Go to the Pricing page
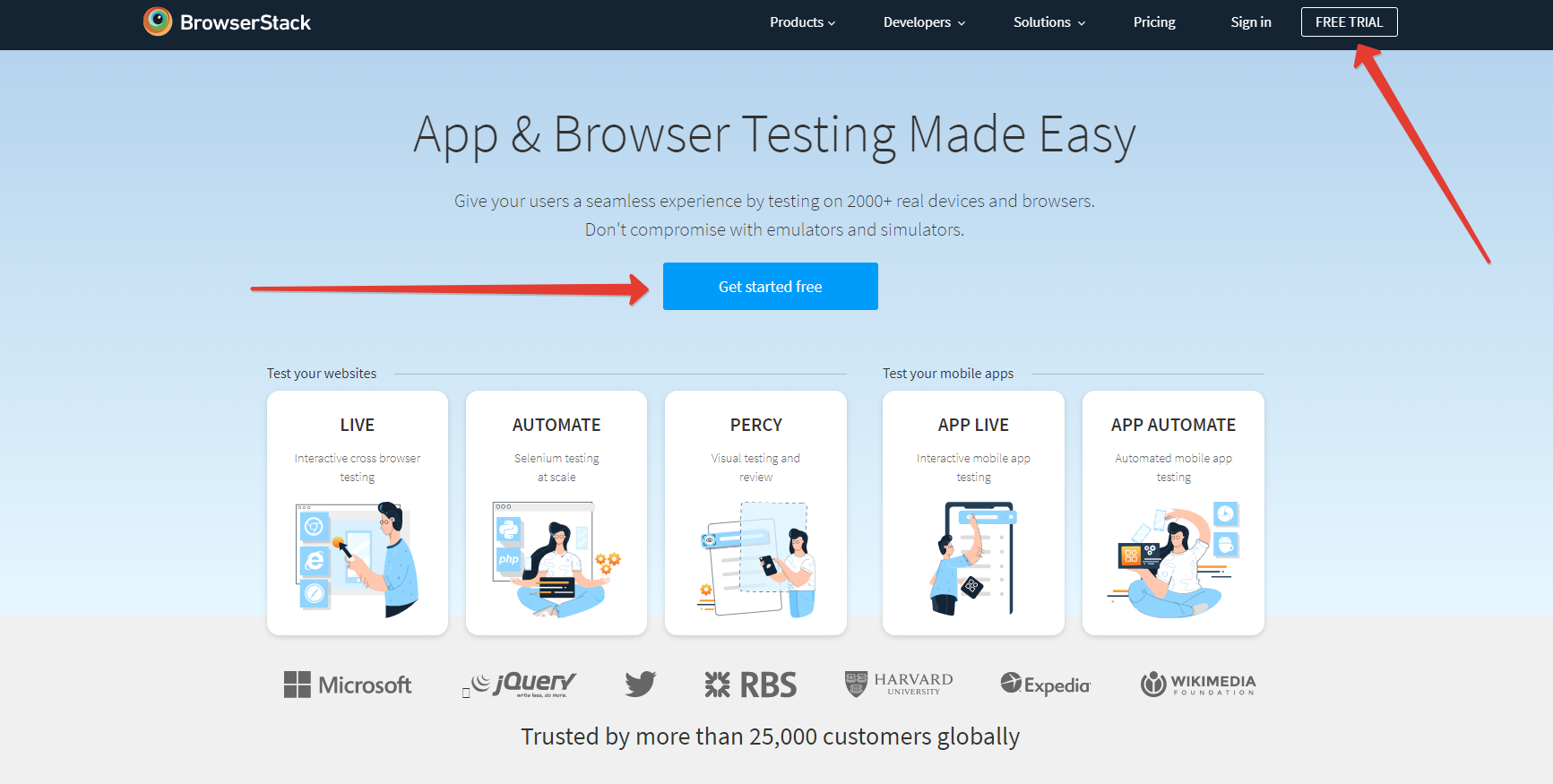The image size is (1553, 784). [x=1154, y=22]
